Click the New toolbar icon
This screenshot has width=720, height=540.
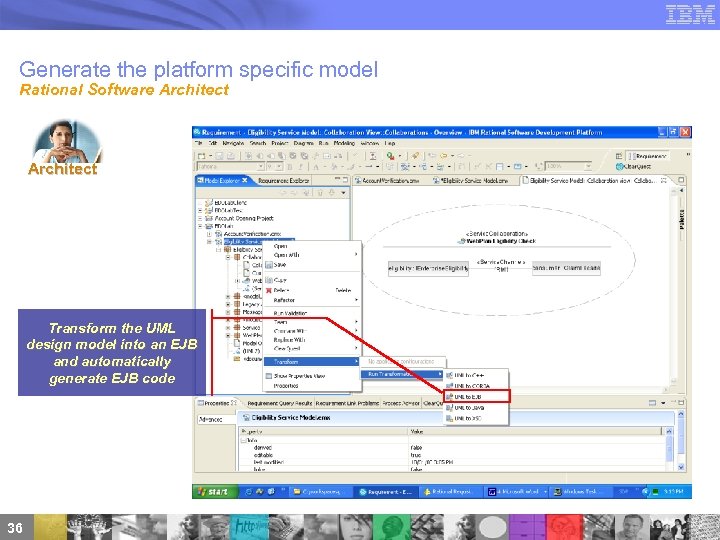click(201, 156)
